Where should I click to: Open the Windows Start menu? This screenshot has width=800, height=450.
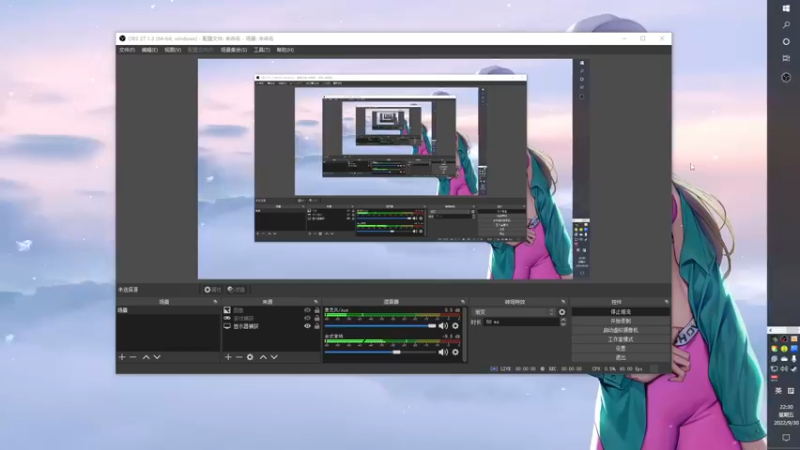click(786, 8)
